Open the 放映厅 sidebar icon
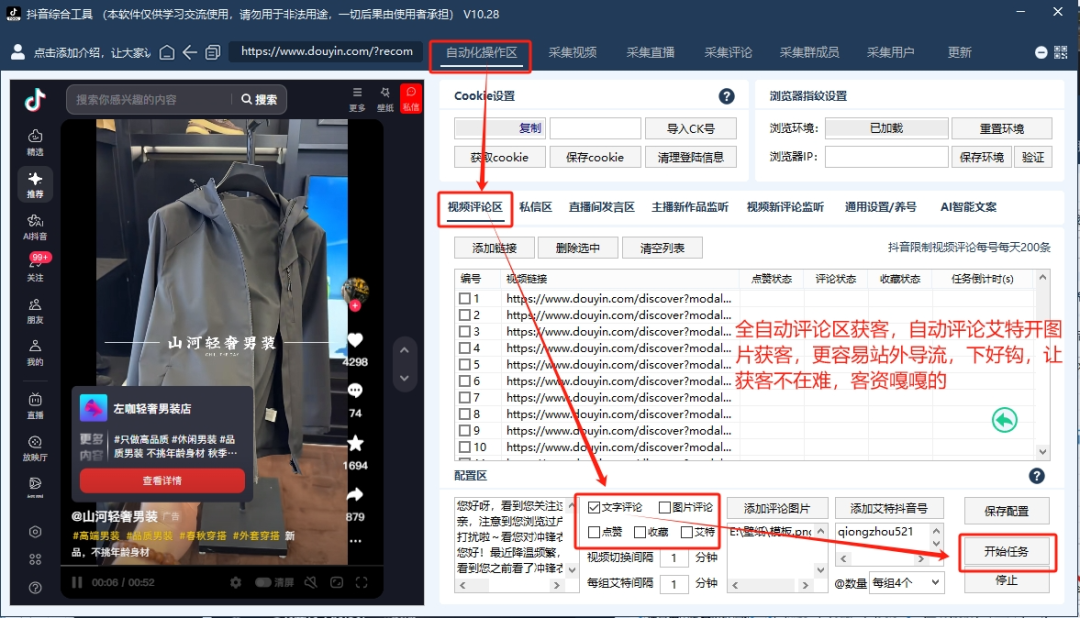Screen dimensions: 1080x618 pos(35,447)
